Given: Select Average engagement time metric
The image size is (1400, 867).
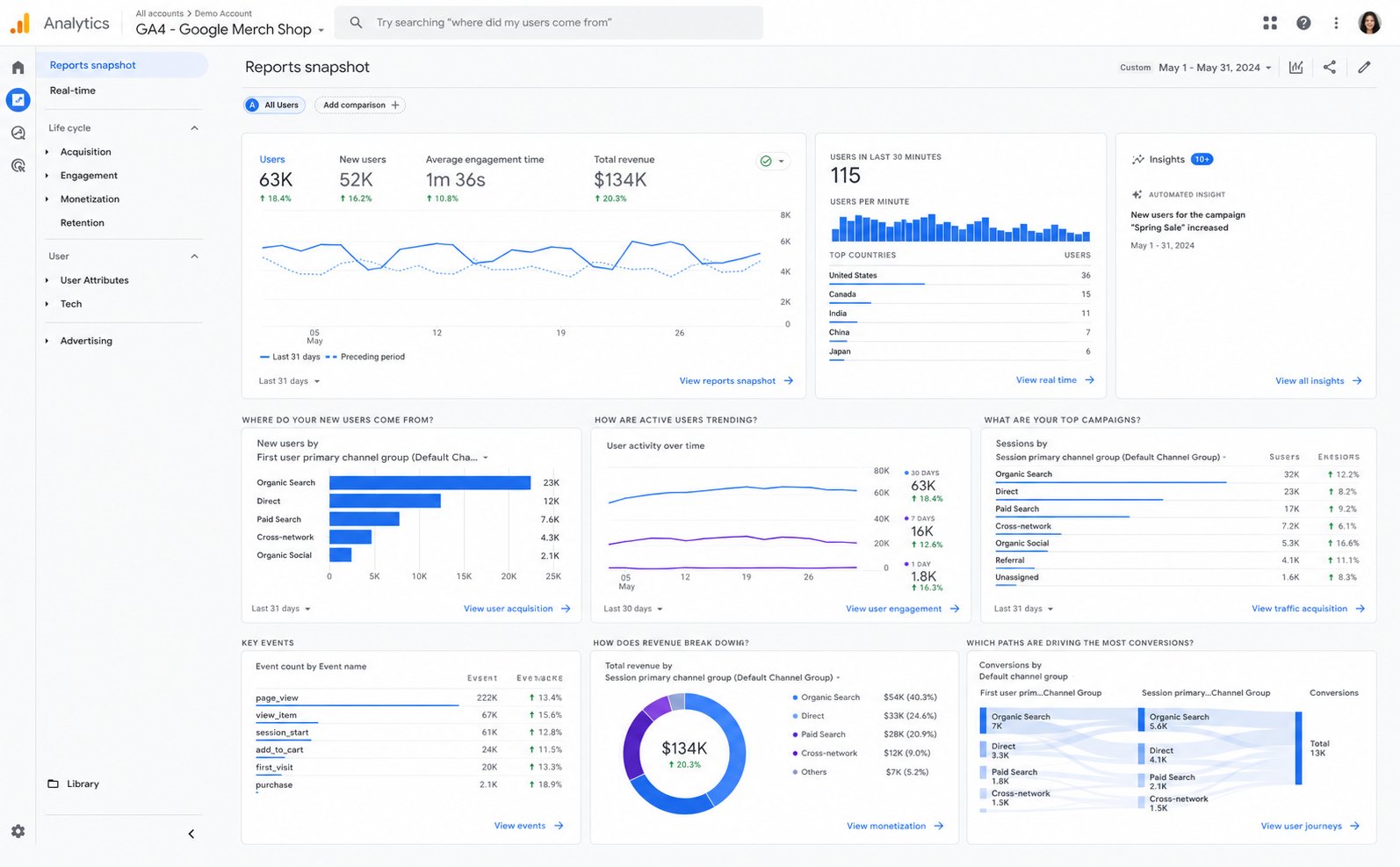Looking at the screenshot, I should [485, 179].
